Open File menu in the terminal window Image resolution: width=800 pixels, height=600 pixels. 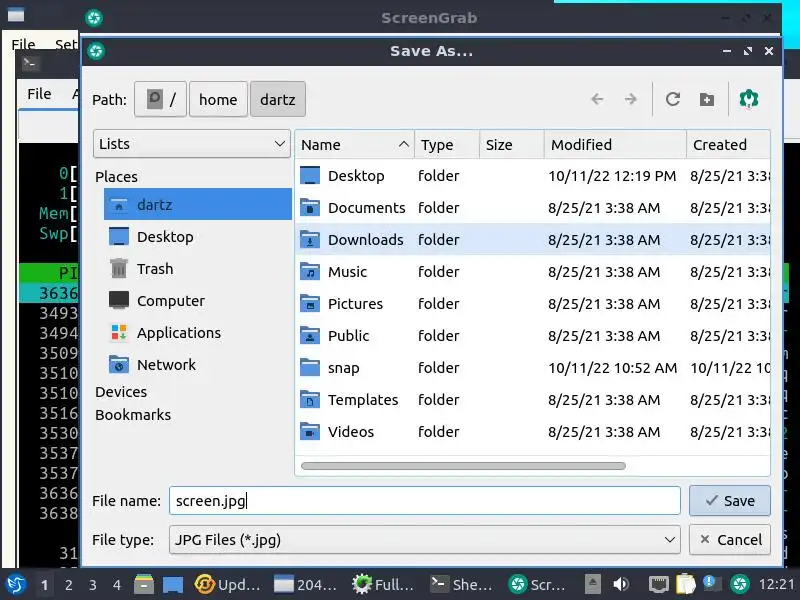(39, 94)
